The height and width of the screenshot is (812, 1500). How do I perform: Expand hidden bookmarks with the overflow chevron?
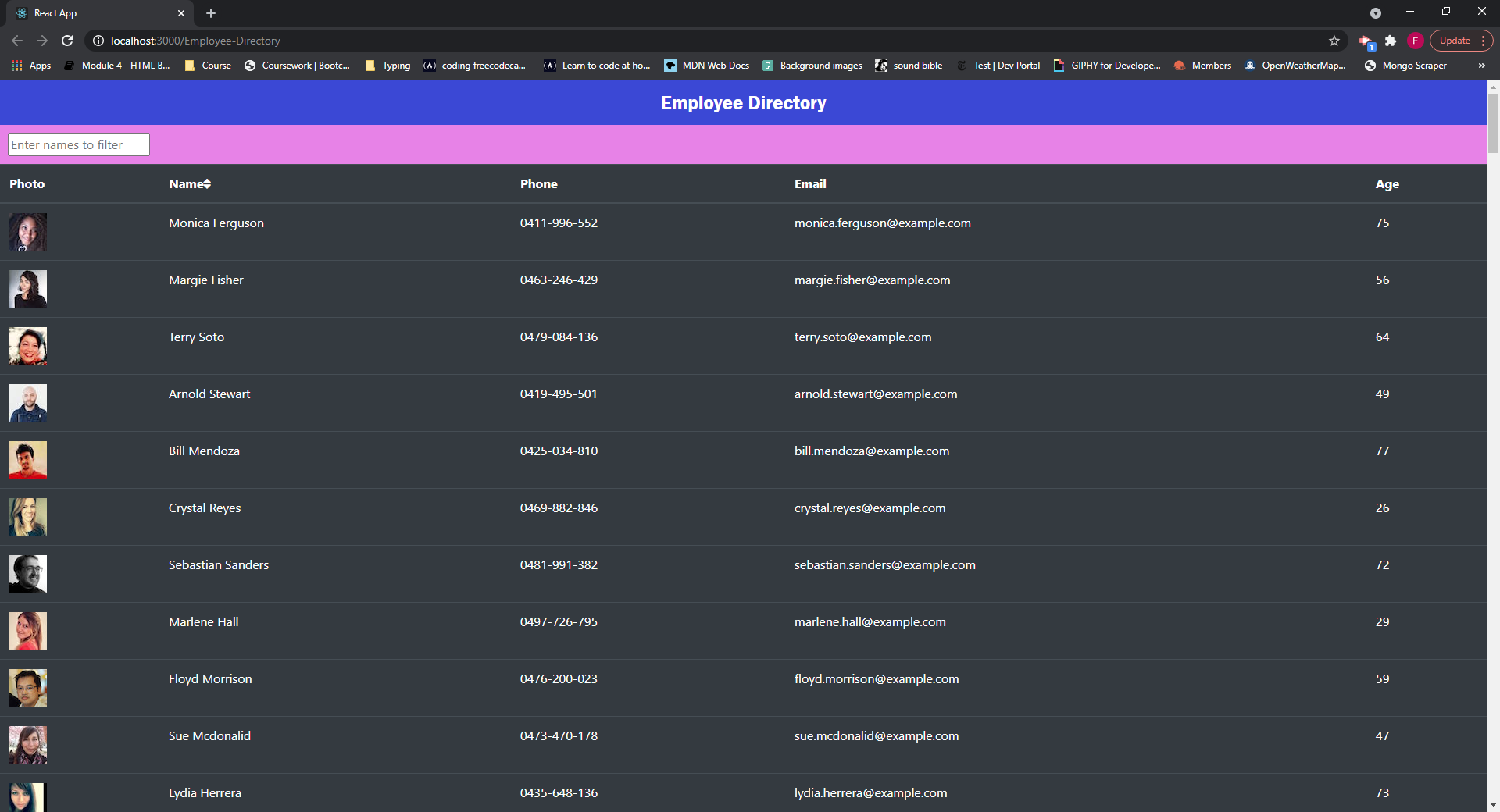coord(1481,66)
